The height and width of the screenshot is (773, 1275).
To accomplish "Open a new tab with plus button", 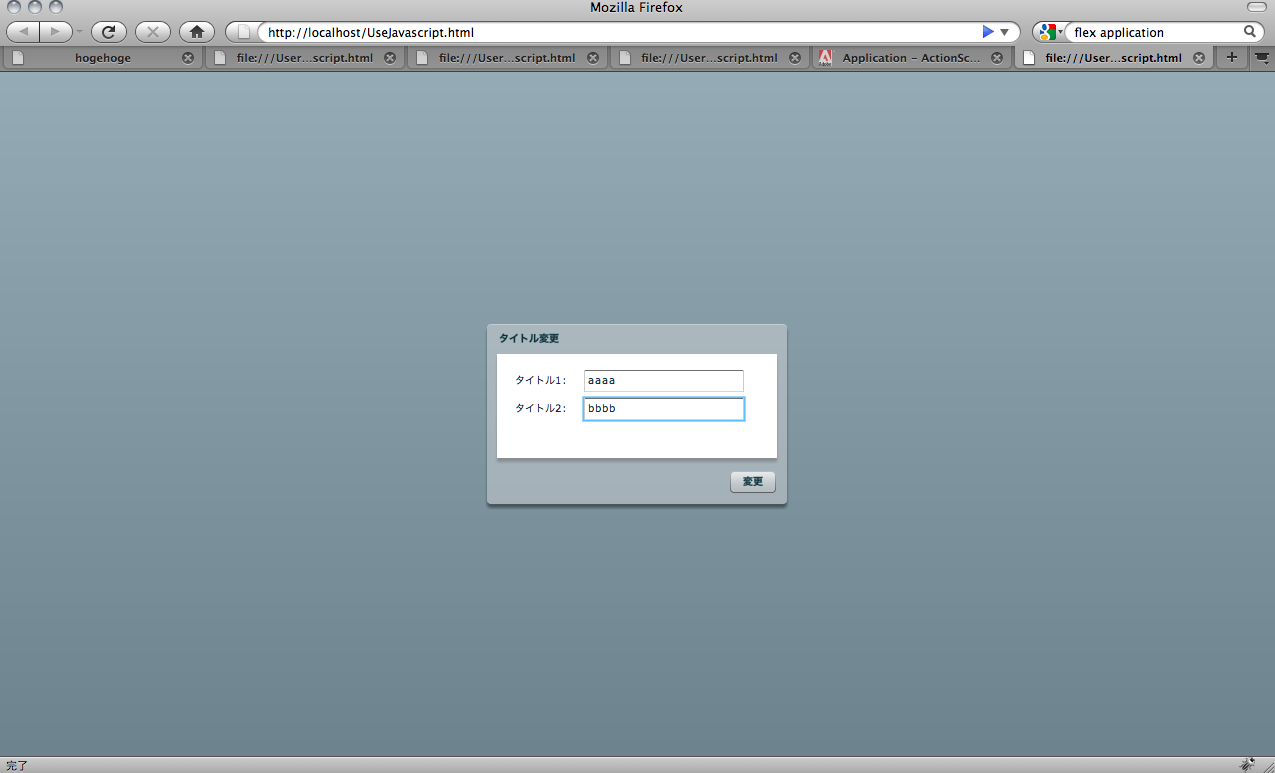I will (1231, 58).
